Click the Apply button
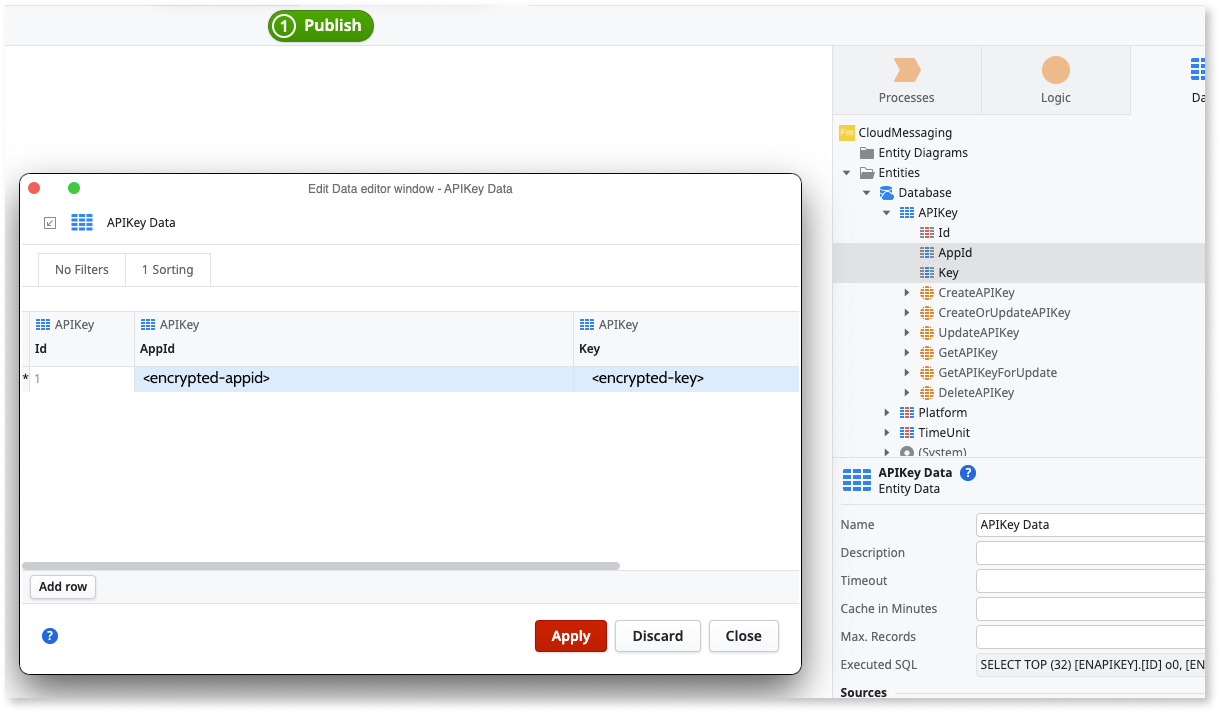 pyautogui.click(x=570, y=636)
